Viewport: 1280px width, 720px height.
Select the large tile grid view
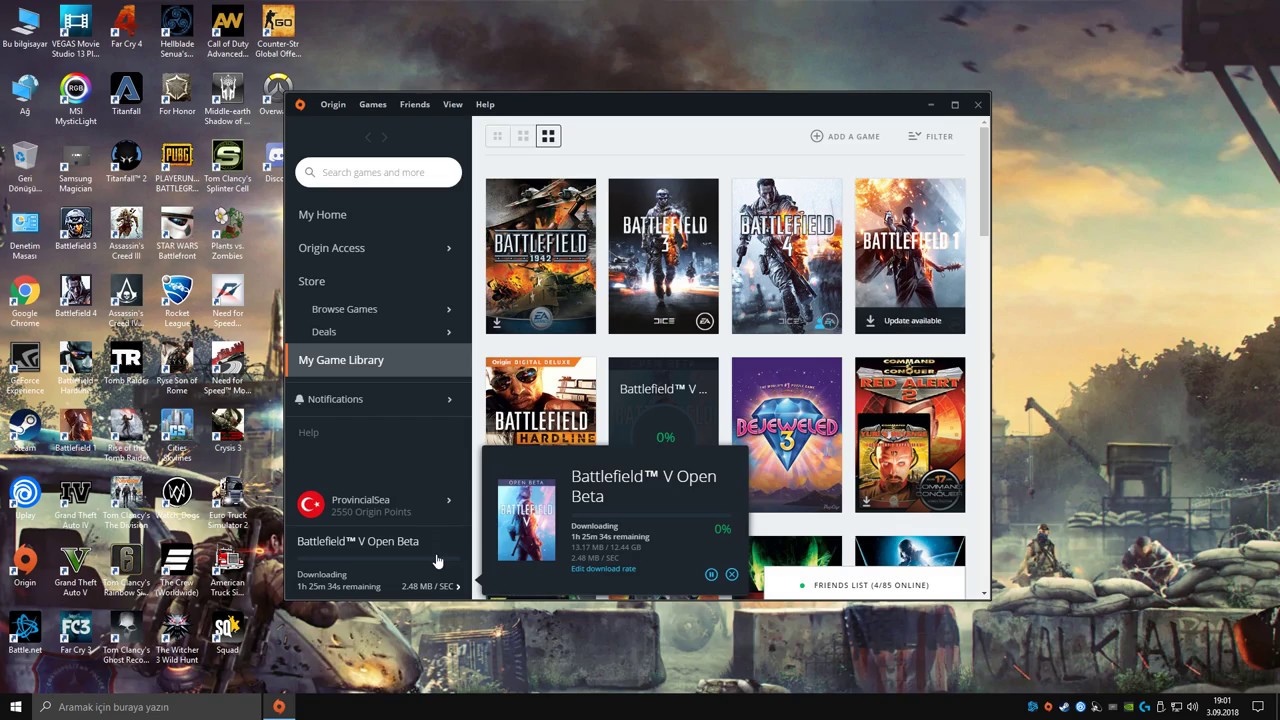click(x=548, y=136)
